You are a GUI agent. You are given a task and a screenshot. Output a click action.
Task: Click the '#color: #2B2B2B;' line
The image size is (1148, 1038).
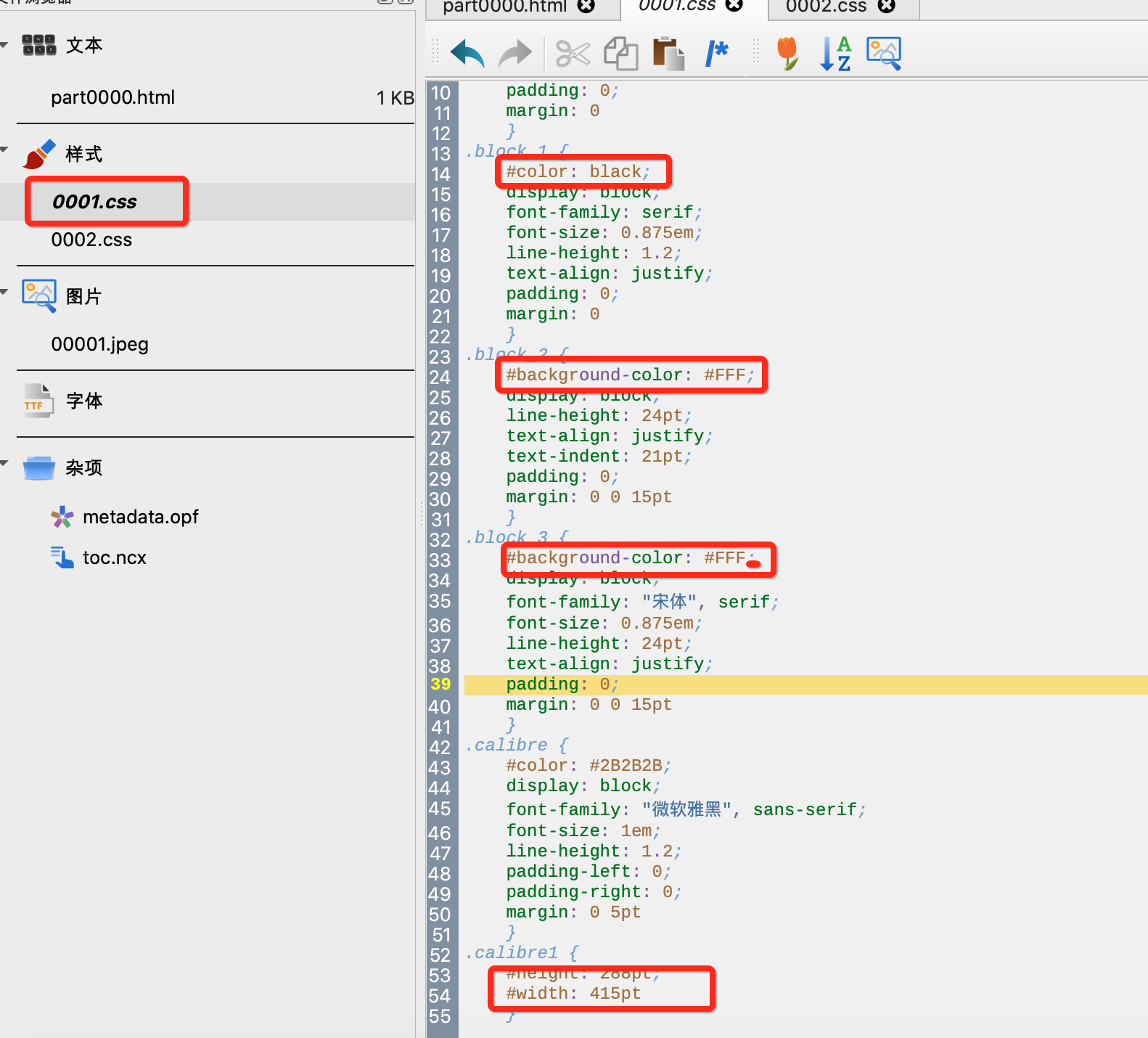tap(589, 765)
